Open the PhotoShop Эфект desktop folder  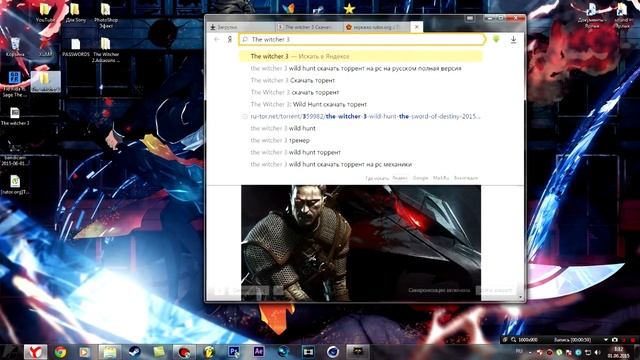(106, 16)
